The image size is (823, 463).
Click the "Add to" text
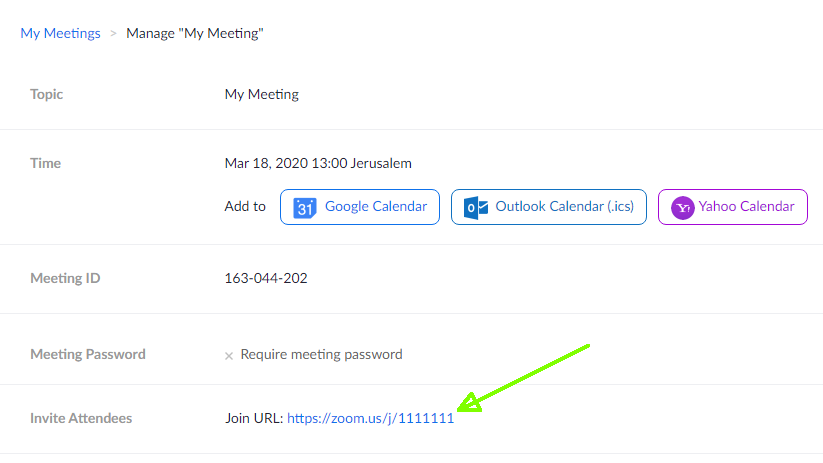coord(245,207)
